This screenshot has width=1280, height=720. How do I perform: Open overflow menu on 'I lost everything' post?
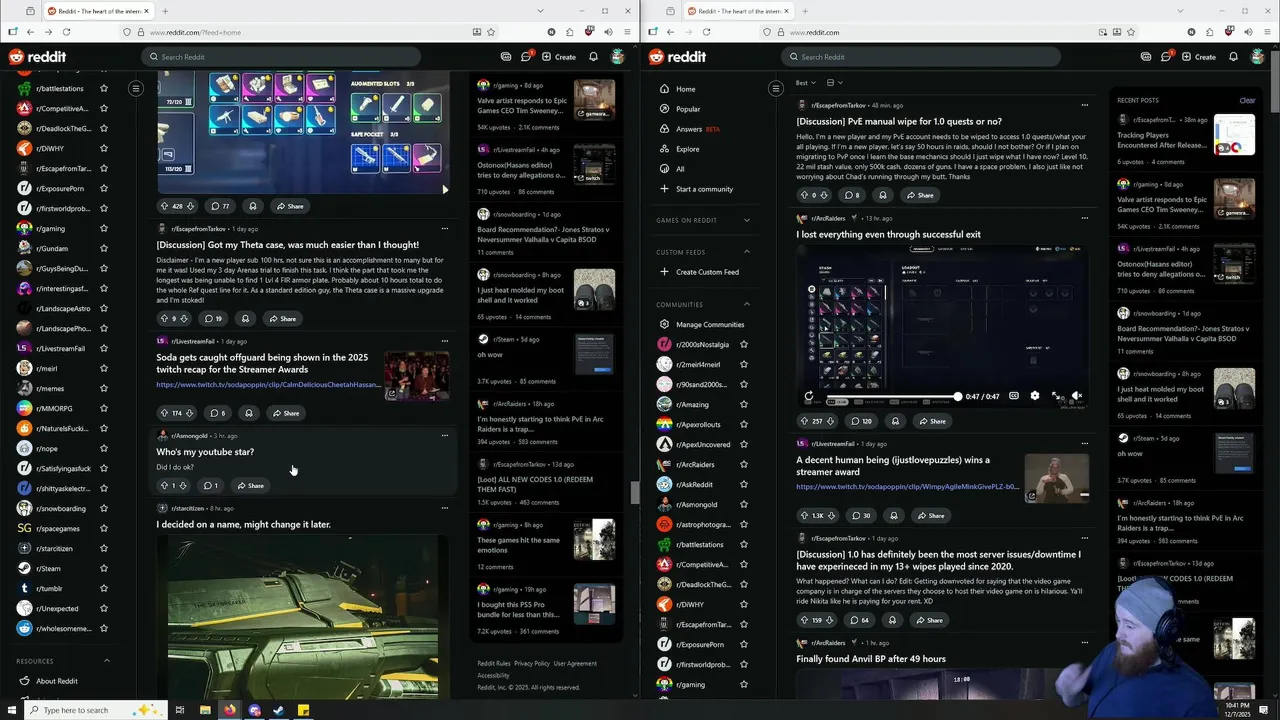[x=1085, y=218]
